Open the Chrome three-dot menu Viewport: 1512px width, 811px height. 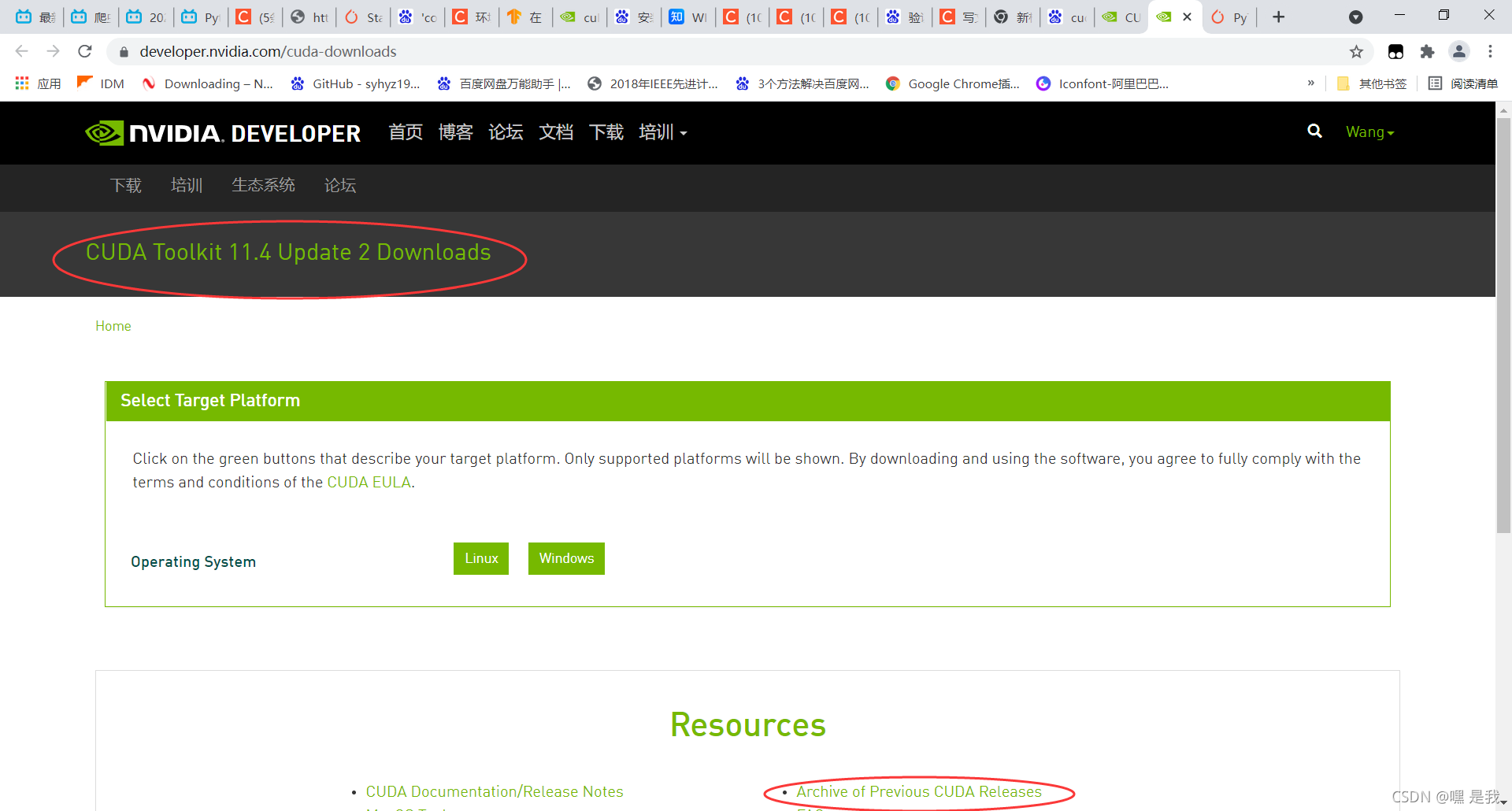tap(1490, 52)
